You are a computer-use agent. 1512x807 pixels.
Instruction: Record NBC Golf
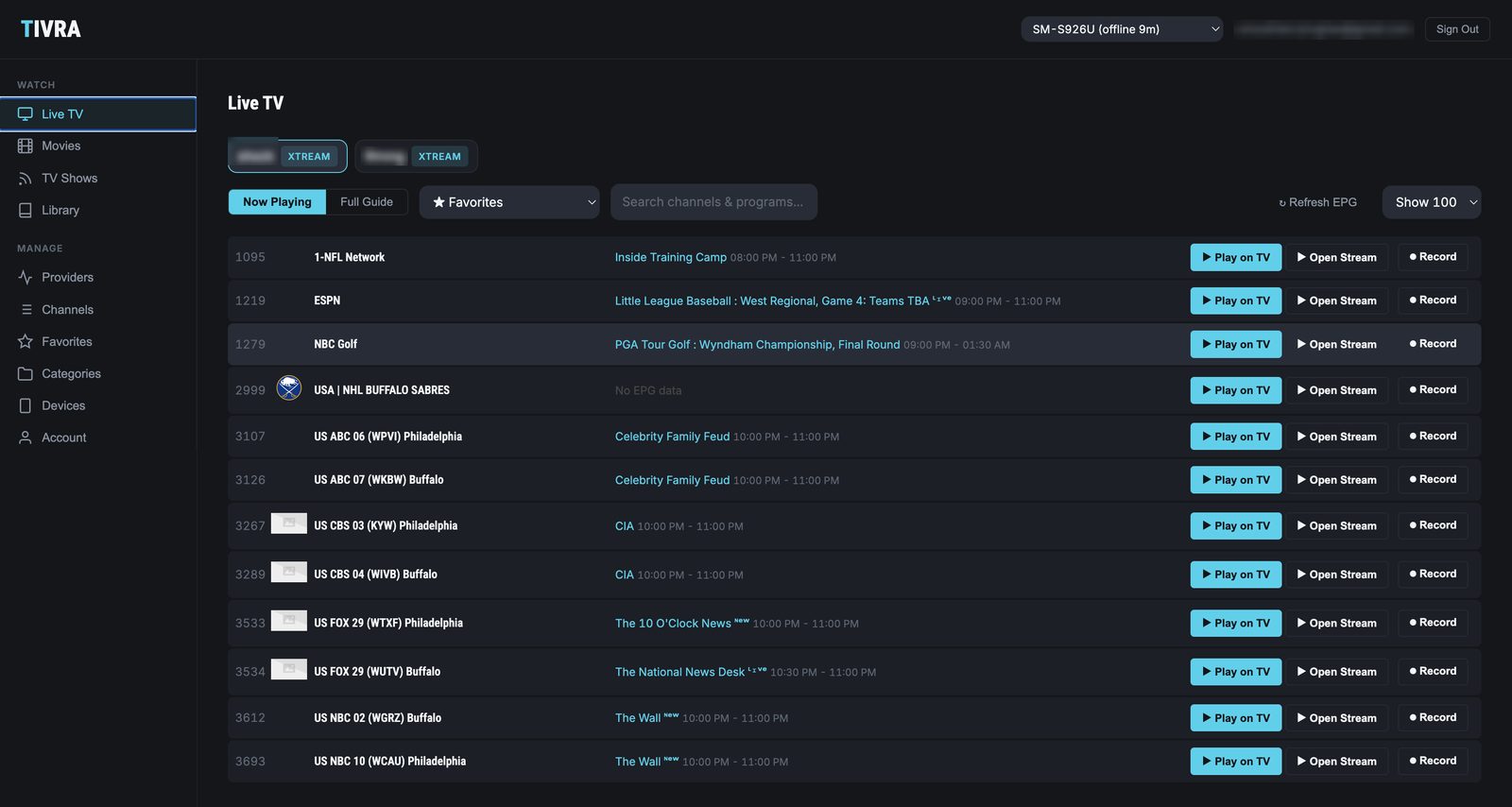point(1433,344)
